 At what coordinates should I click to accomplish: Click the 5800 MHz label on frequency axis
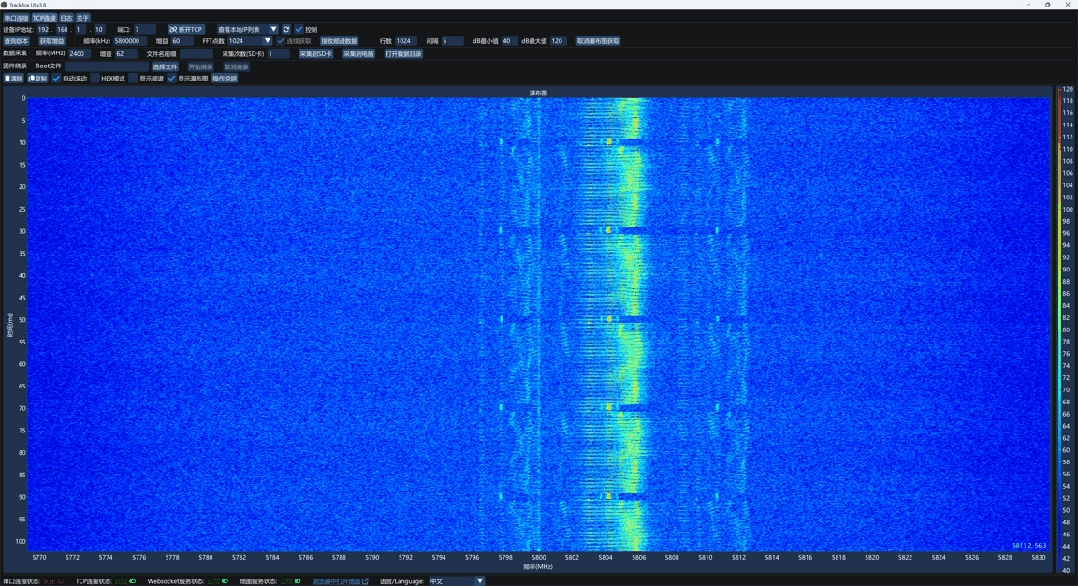tap(538, 558)
